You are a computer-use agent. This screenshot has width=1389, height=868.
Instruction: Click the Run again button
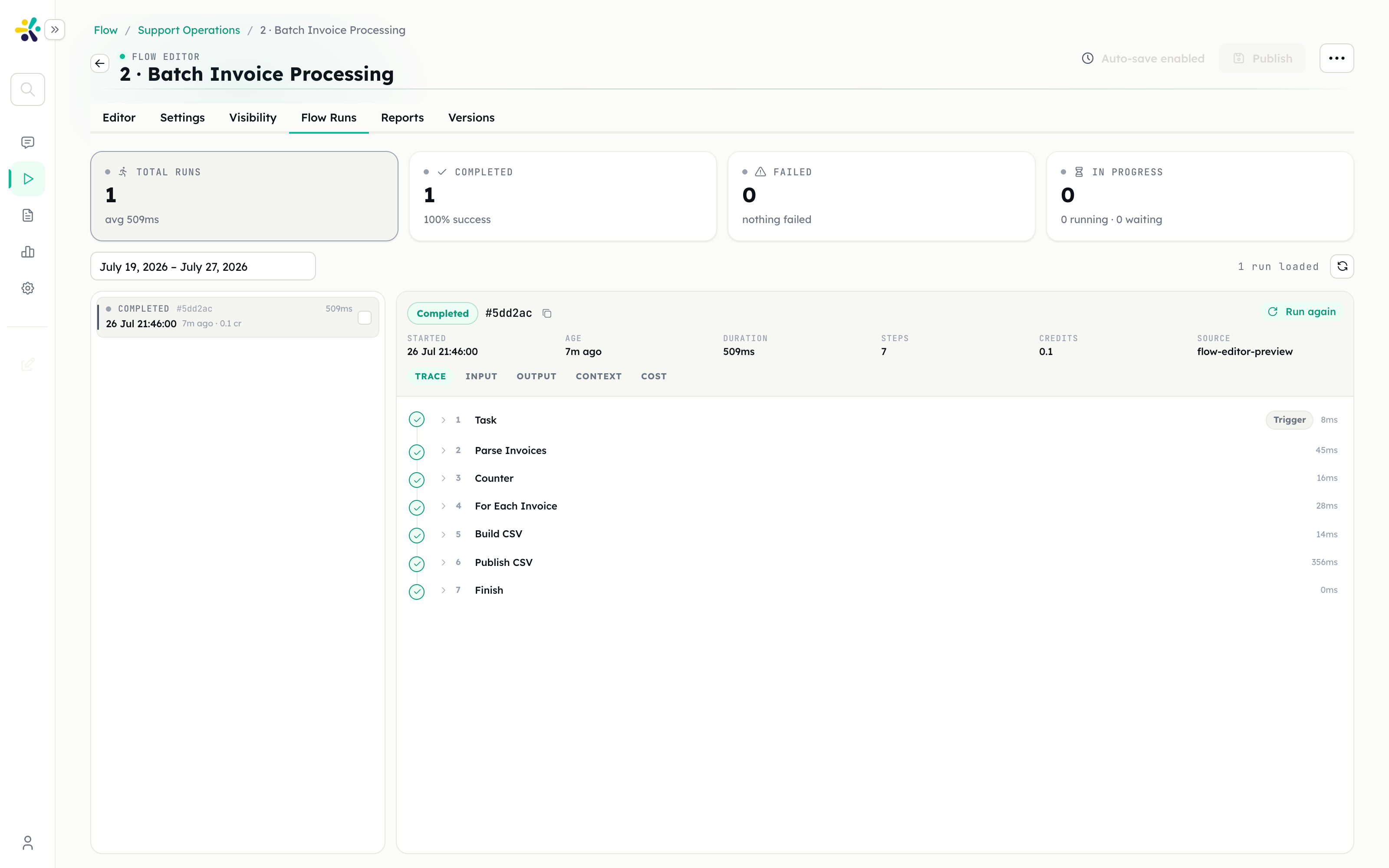pyautogui.click(x=1302, y=312)
